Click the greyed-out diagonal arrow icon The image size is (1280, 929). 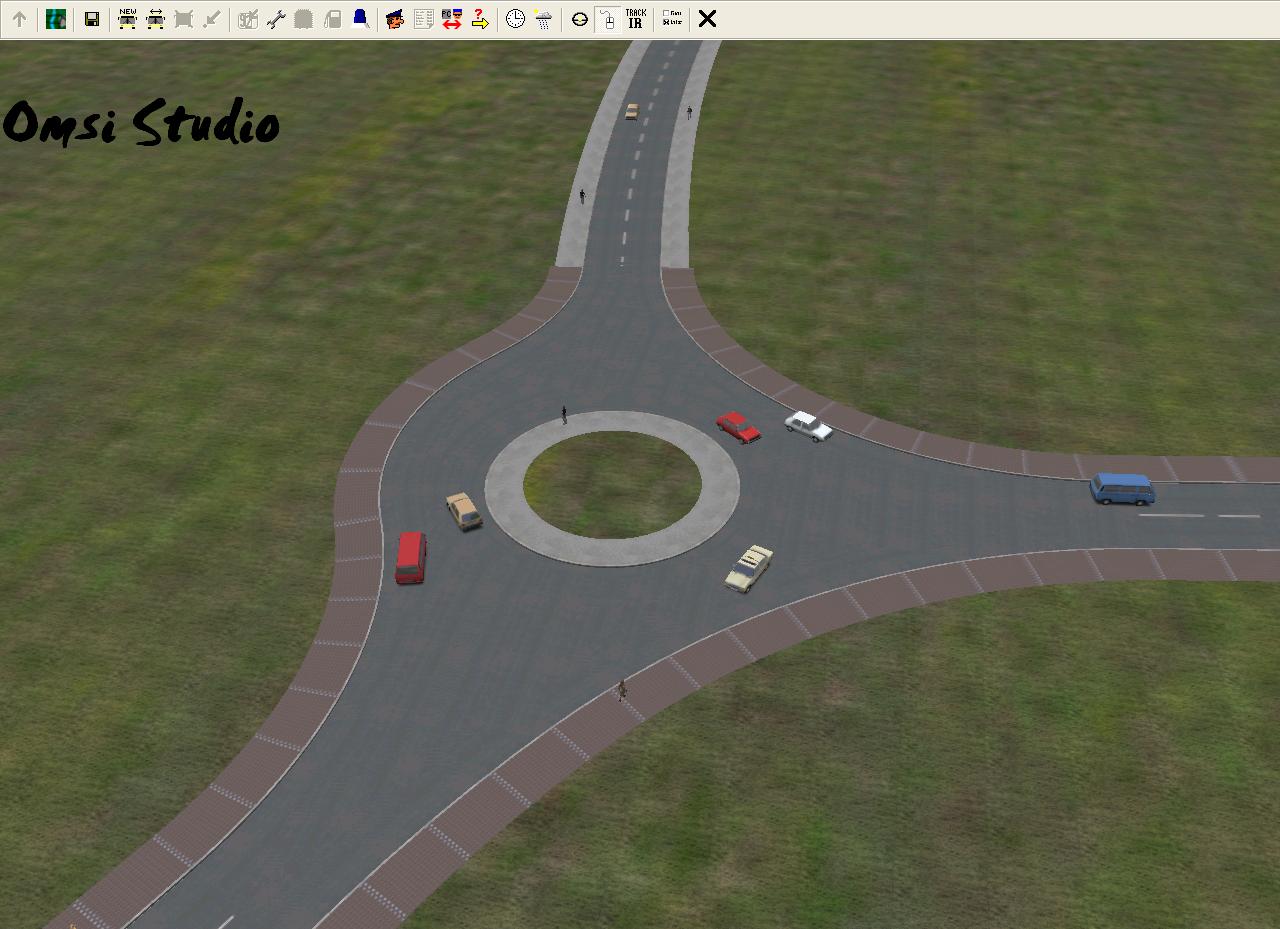[x=212, y=19]
